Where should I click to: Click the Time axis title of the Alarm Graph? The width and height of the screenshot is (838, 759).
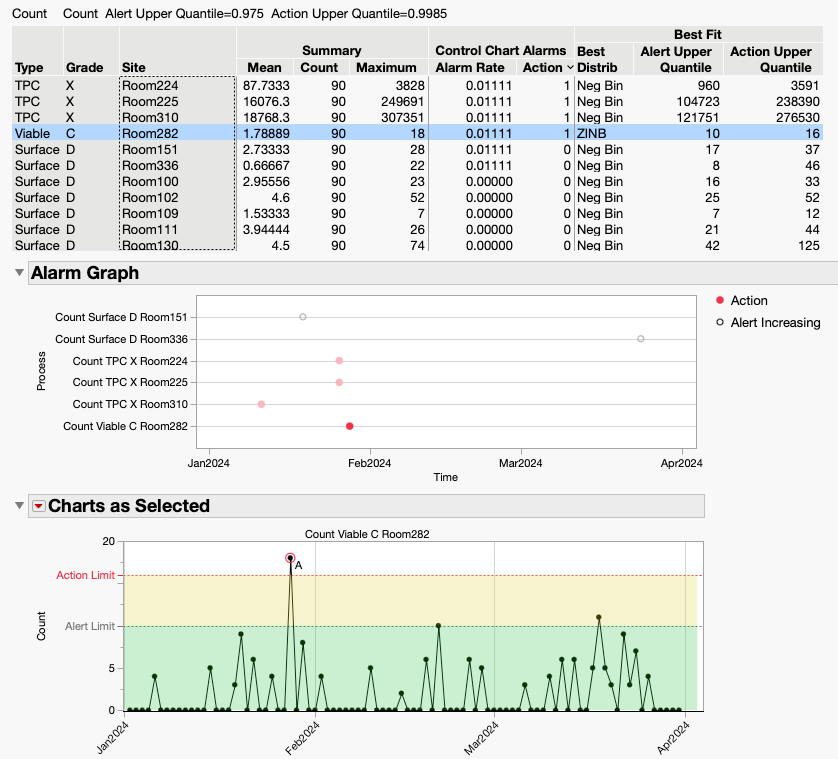(x=445, y=477)
